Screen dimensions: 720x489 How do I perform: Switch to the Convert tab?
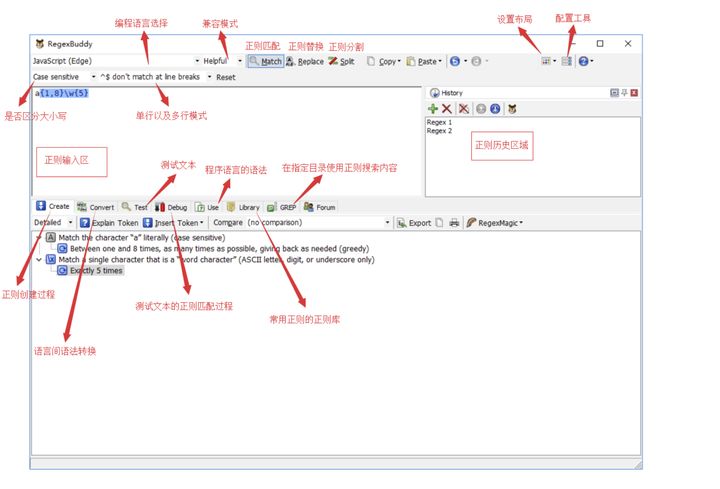[x=96, y=207]
